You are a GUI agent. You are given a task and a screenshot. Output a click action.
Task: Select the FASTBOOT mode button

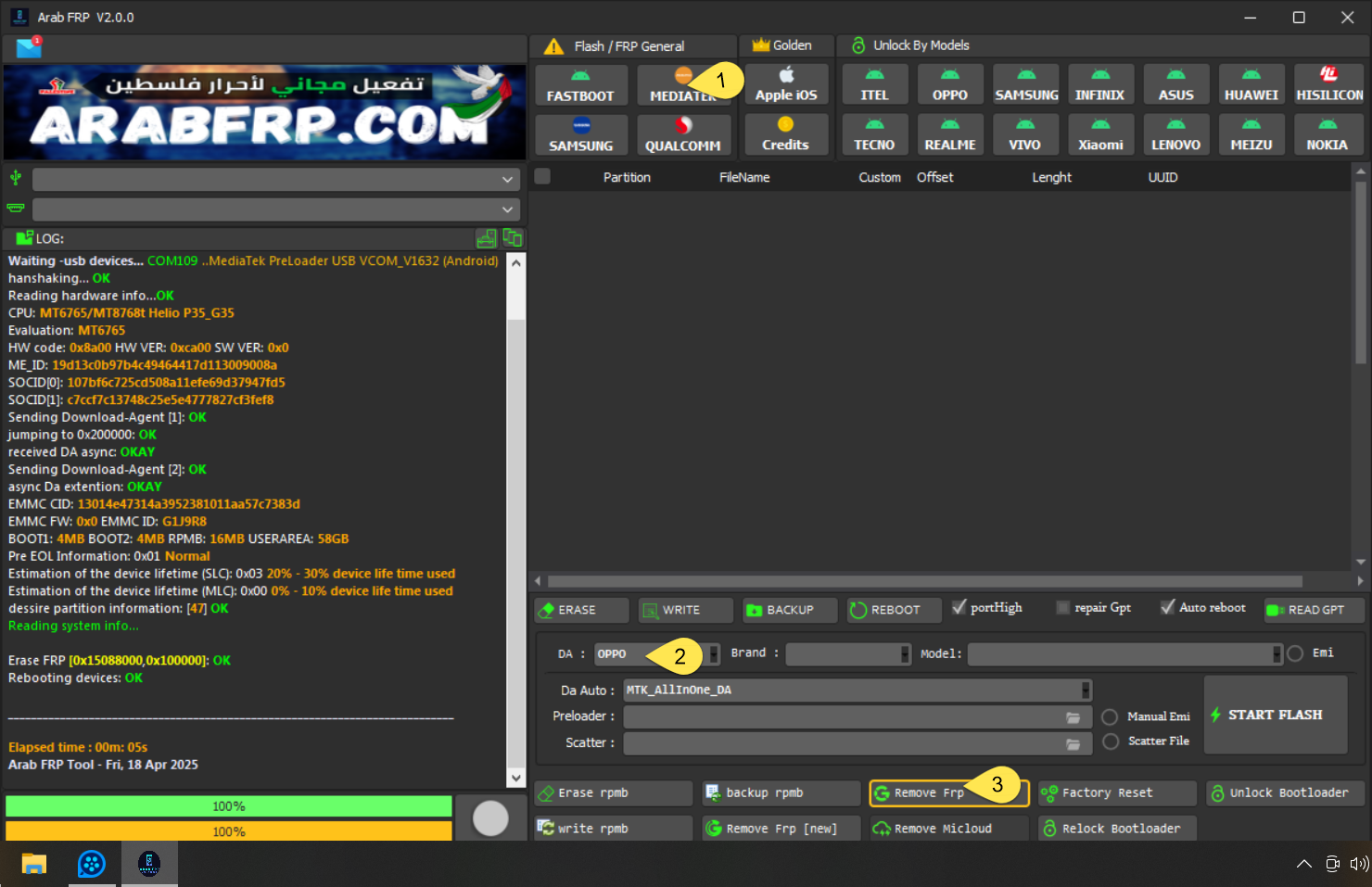tap(580, 85)
